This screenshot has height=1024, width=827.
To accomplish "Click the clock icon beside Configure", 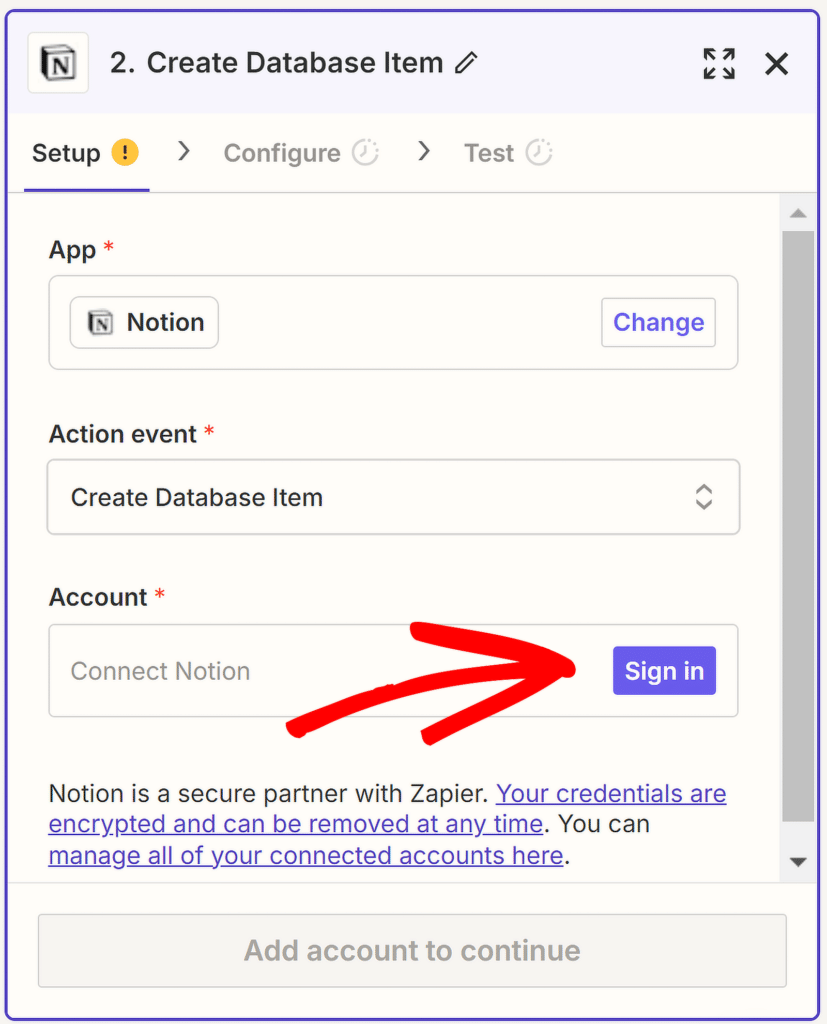I will pos(366,153).
